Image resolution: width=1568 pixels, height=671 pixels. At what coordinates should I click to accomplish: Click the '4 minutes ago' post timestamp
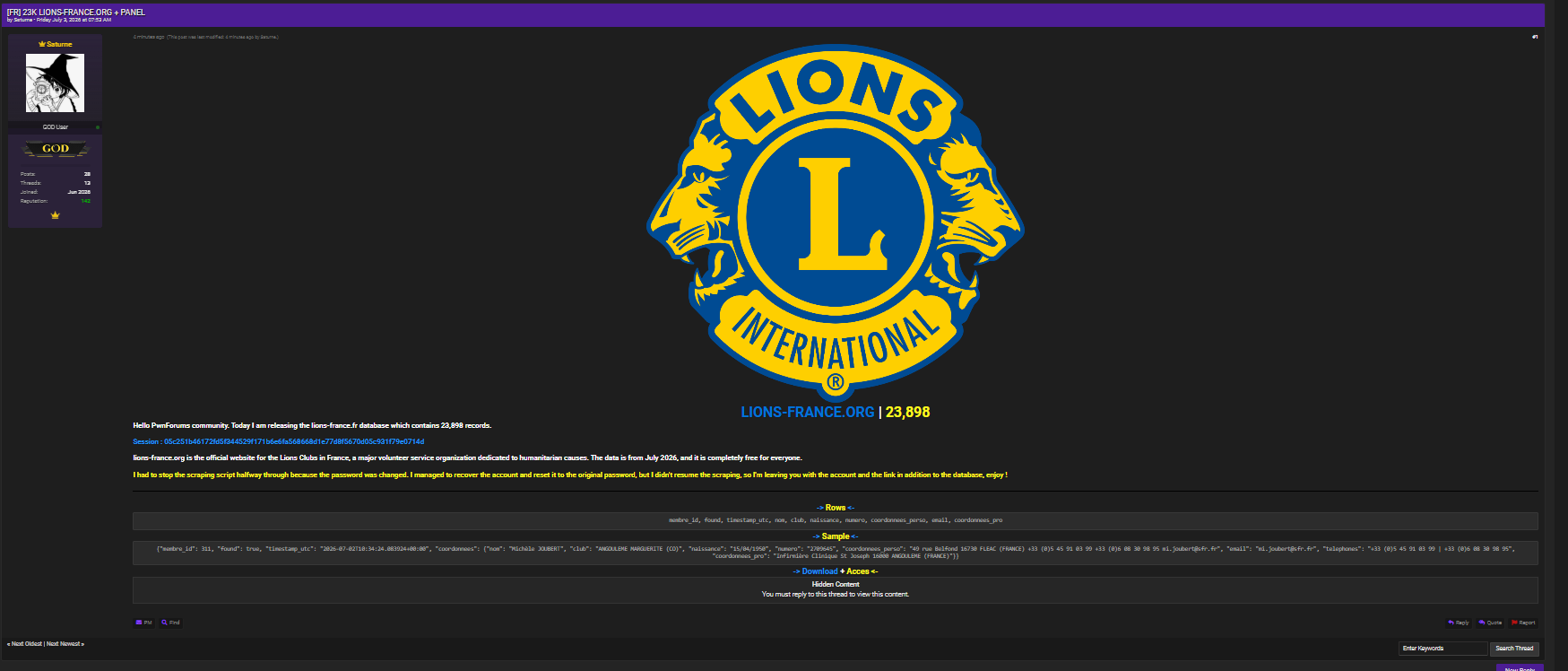point(149,37)
